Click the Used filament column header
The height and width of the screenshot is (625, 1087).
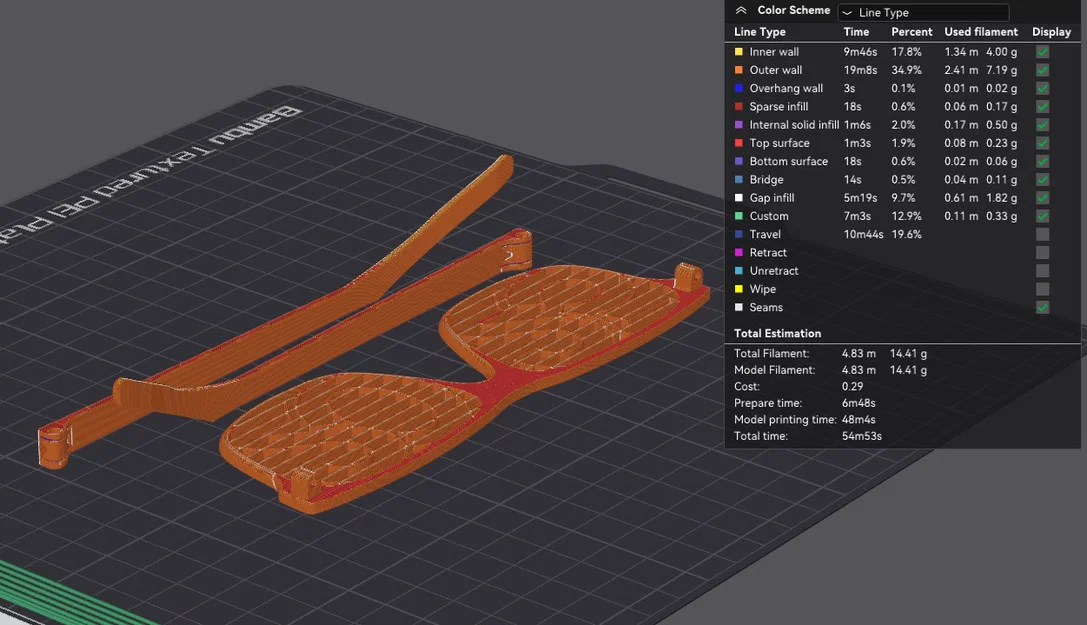(981, 32)
